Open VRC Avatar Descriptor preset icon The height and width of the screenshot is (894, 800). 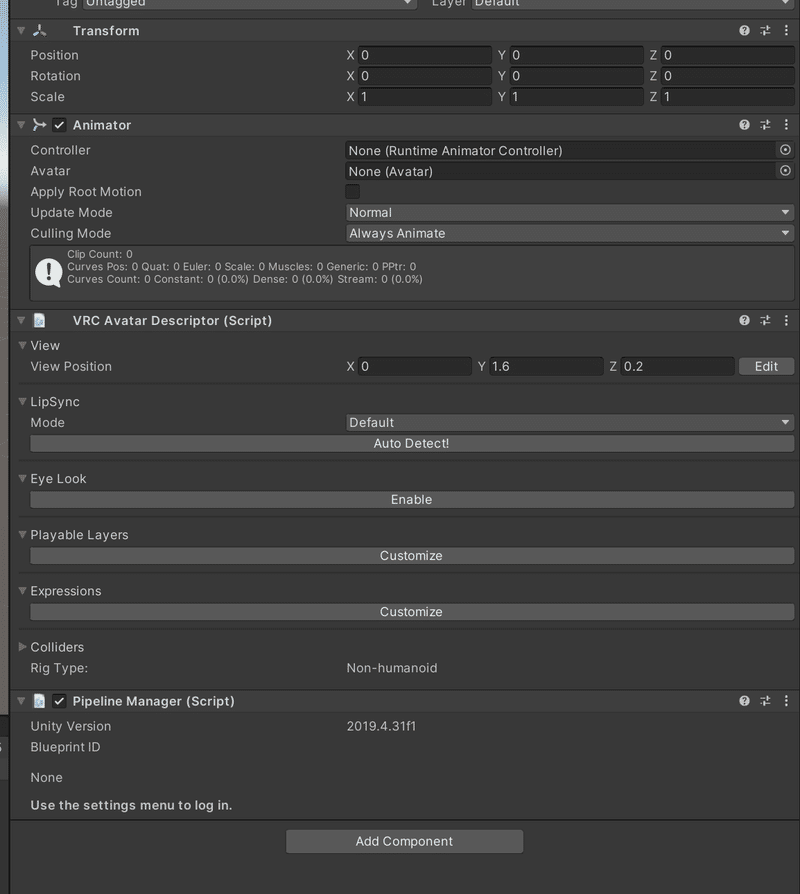[765, 320]
